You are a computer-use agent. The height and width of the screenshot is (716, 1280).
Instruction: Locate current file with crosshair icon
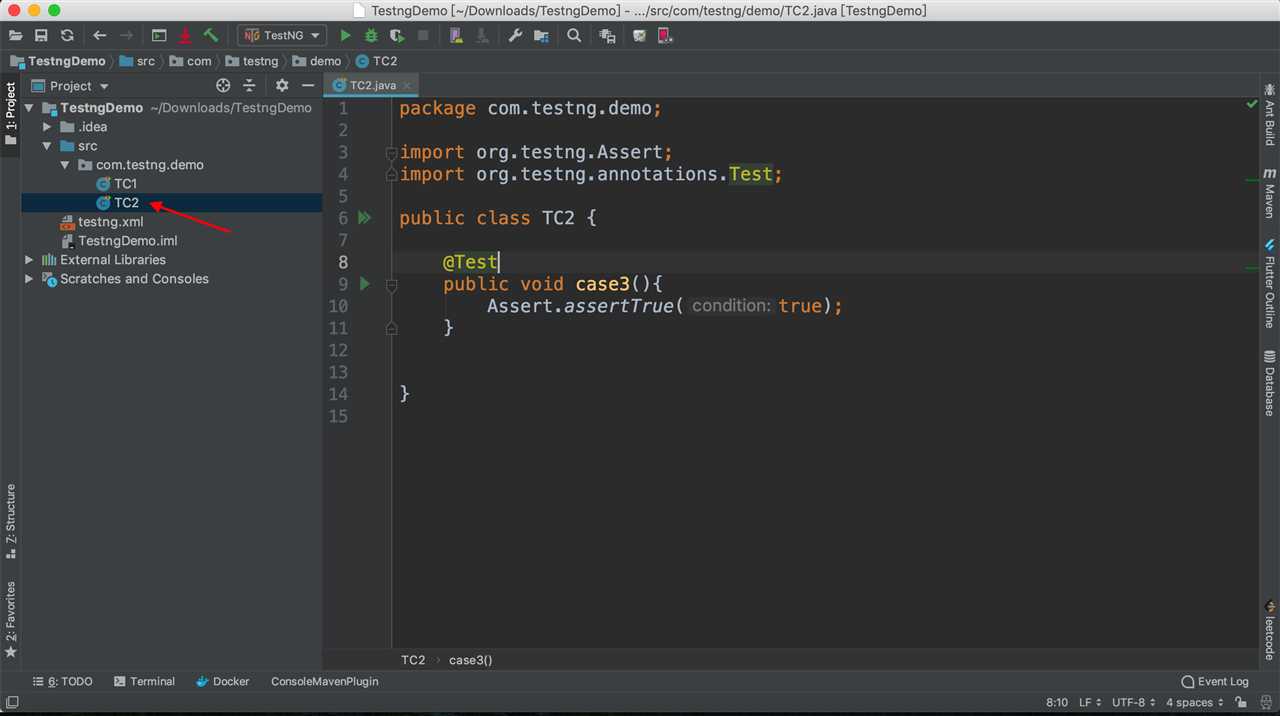pyautogui.click(x=223, y=86)
